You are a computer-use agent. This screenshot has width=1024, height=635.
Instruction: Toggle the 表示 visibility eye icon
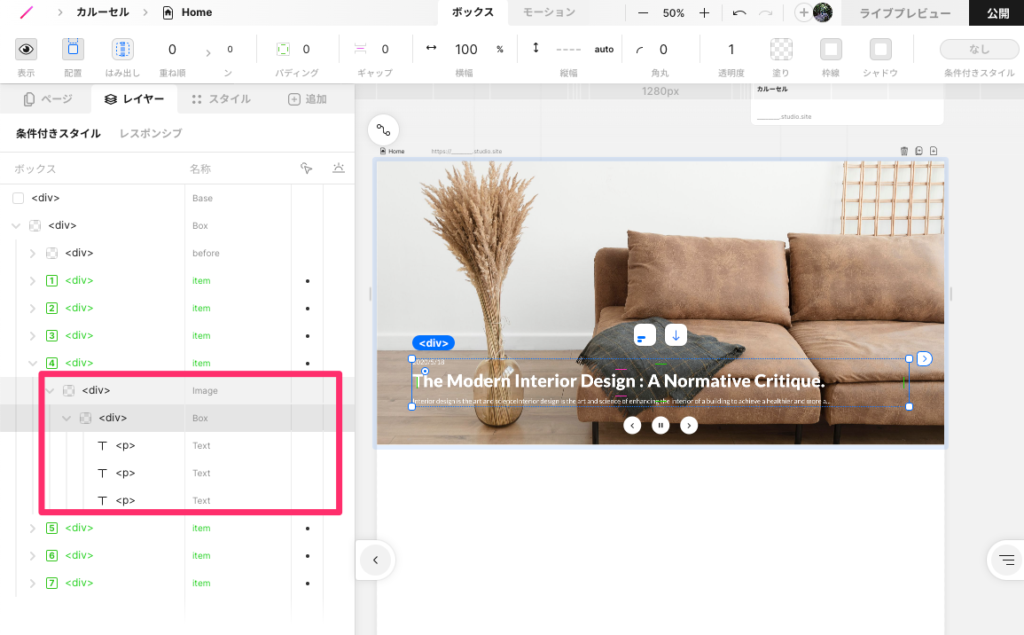(26, 49)
